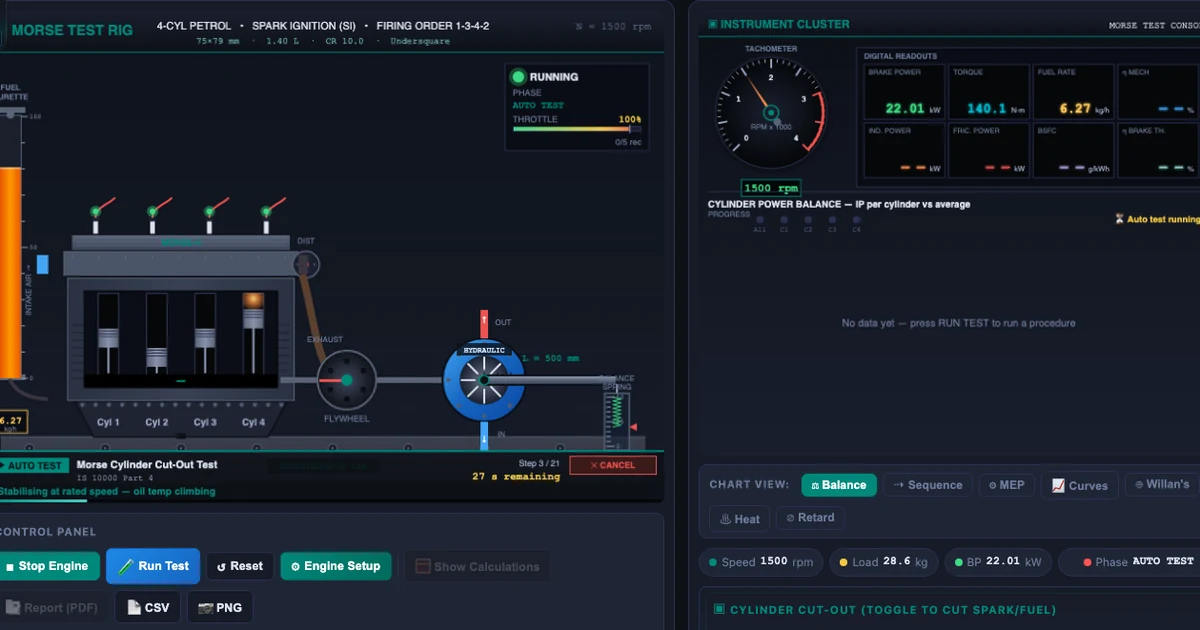Click the AUTO TEST badge label
The height and width of the screenshot is (630, 1200).
[x=34, y=465]
